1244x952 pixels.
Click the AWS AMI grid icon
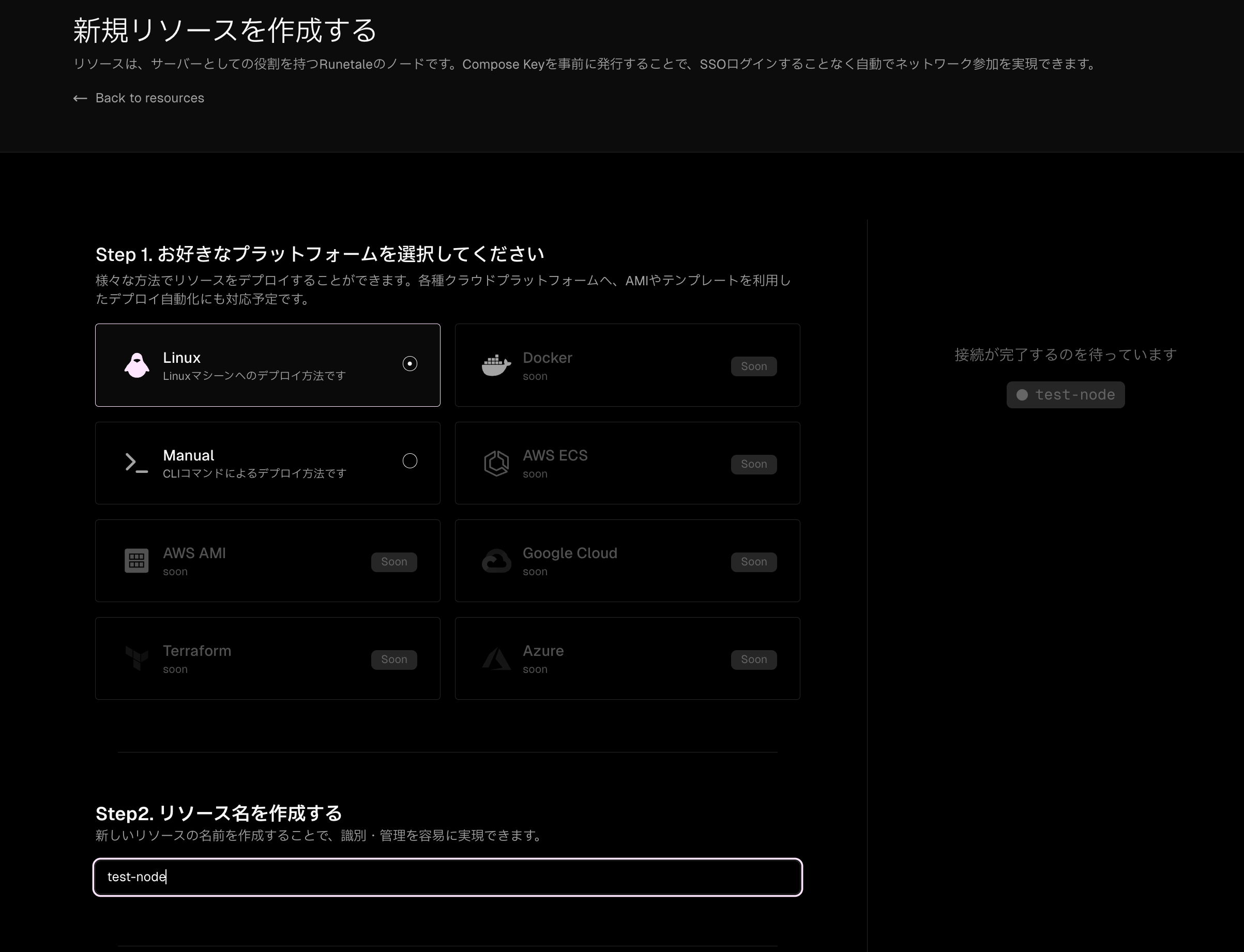point(136,561)
